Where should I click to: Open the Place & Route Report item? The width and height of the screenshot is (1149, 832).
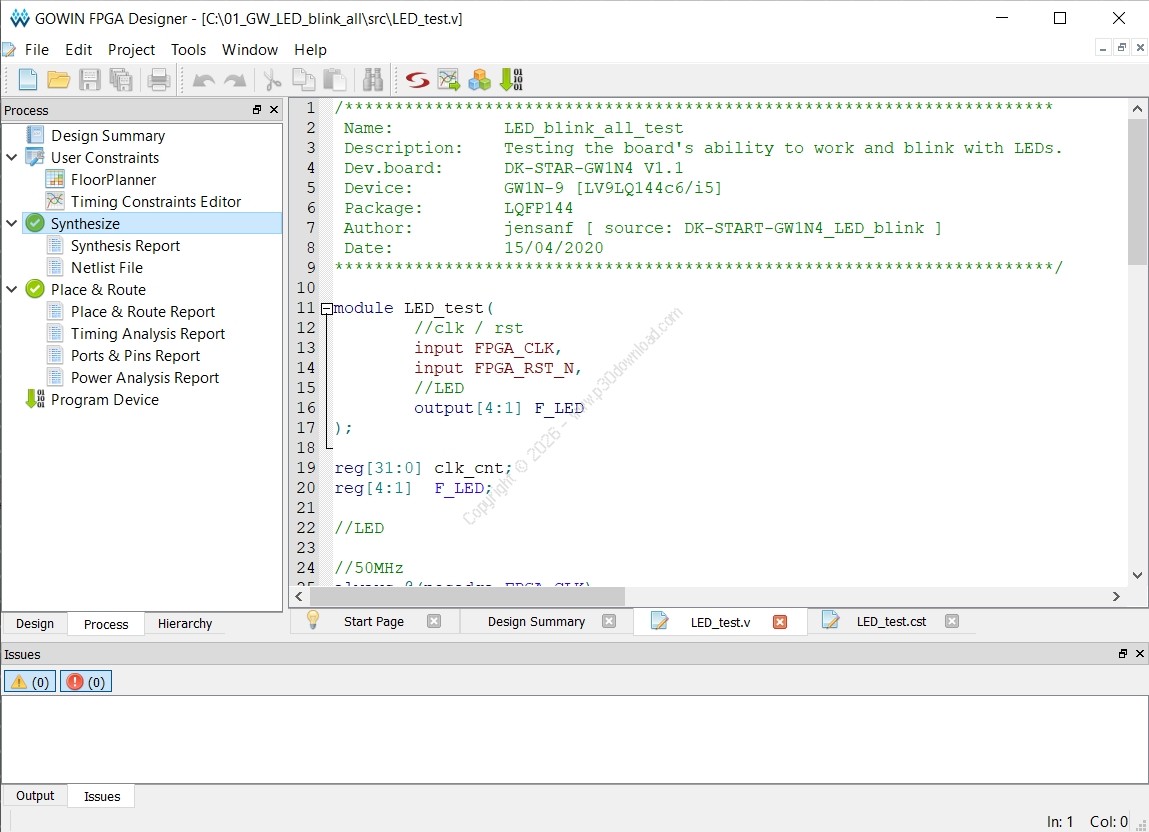143,312
